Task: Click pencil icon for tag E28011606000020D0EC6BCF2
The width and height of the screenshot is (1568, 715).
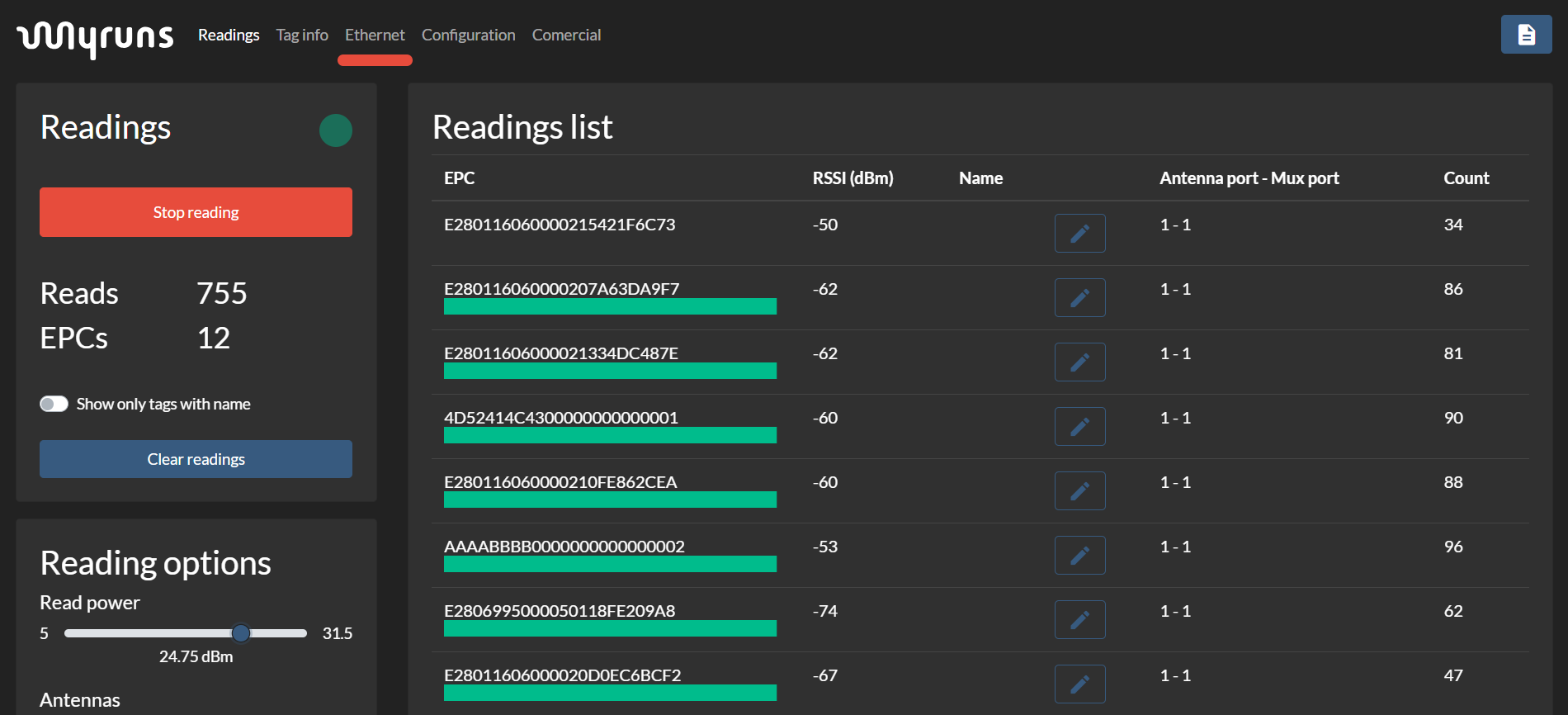Action: pos(1079,684)
